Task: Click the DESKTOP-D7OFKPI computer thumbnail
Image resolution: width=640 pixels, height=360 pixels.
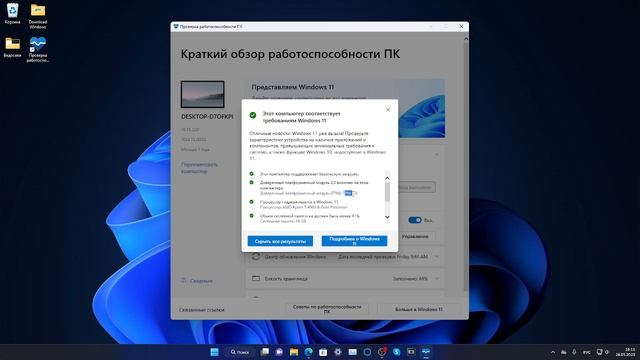Action: (202, 94)
